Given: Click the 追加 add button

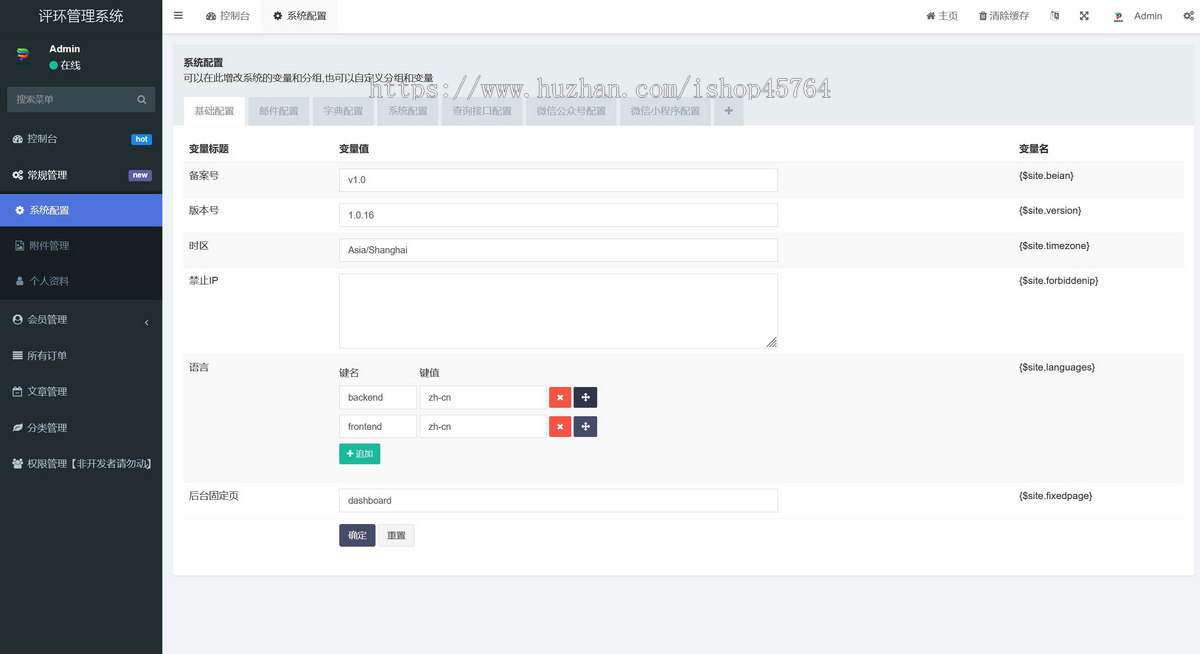Looking at the screenshot, I should [x=359, y=454].
